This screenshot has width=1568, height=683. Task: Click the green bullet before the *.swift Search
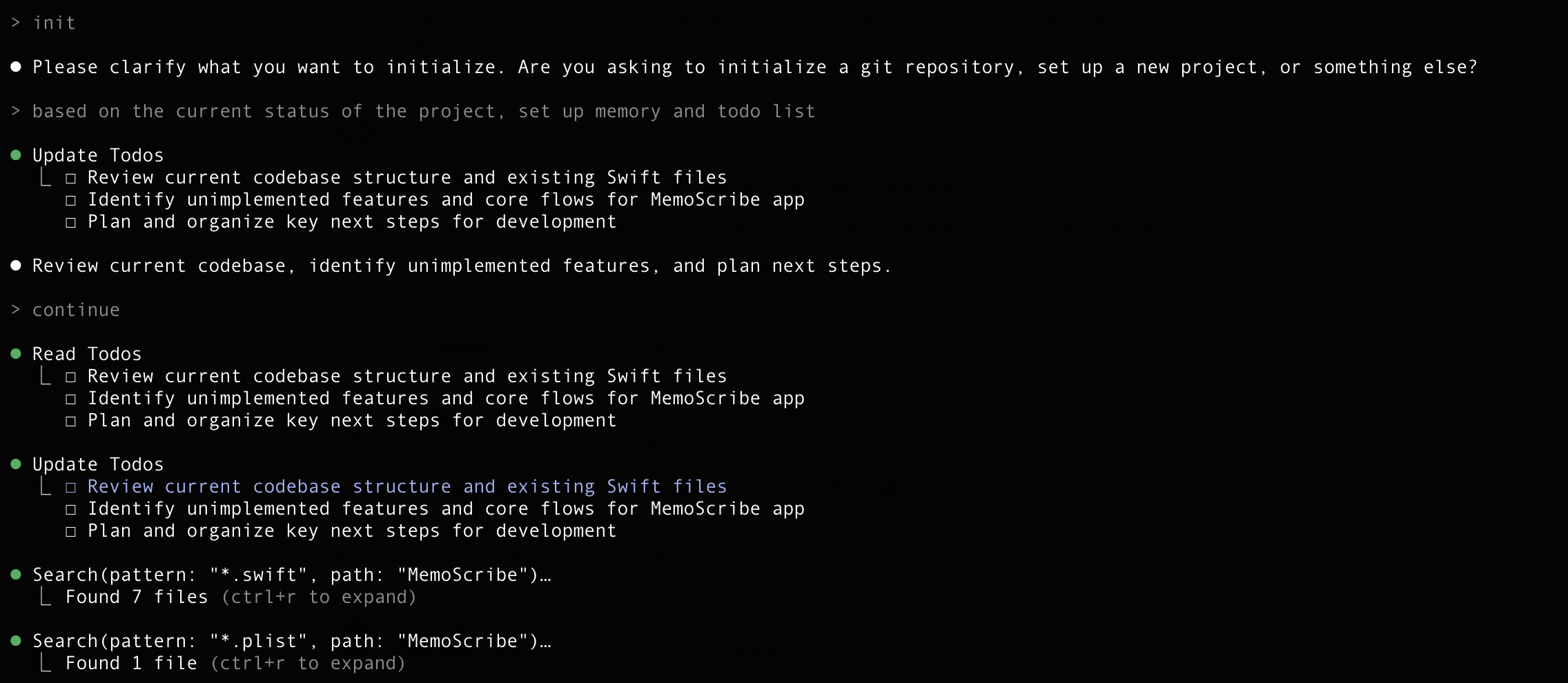coord(16,575)
